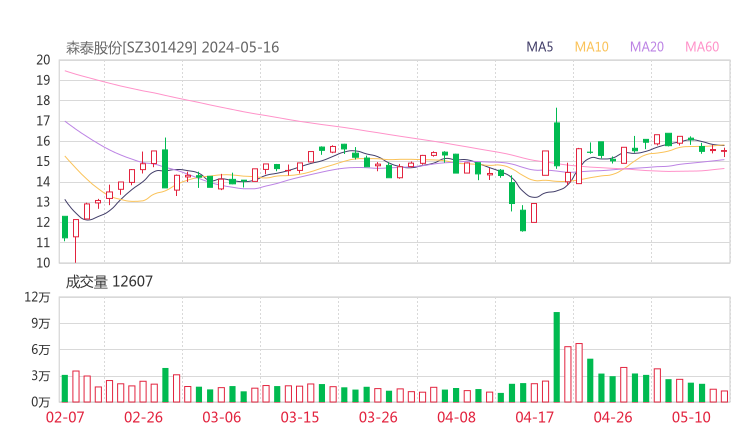Click the 12万 volume axis label
Screen dimensions: 740x440
pos(37,297)
